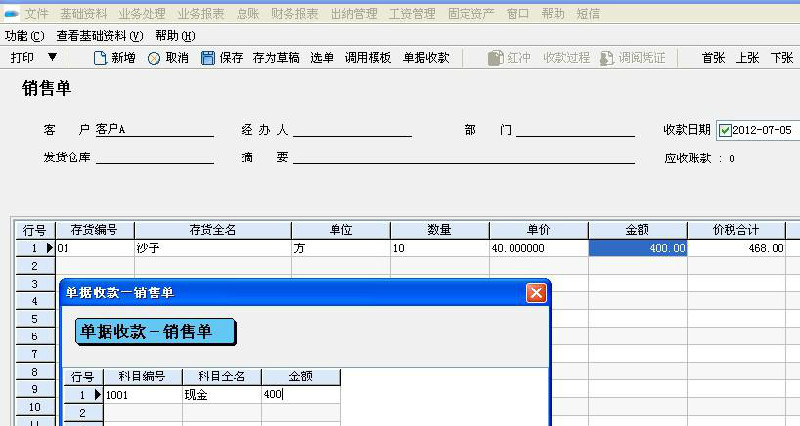Click the 金额 cell containing 400 in dialog

(x=301, y=395)
